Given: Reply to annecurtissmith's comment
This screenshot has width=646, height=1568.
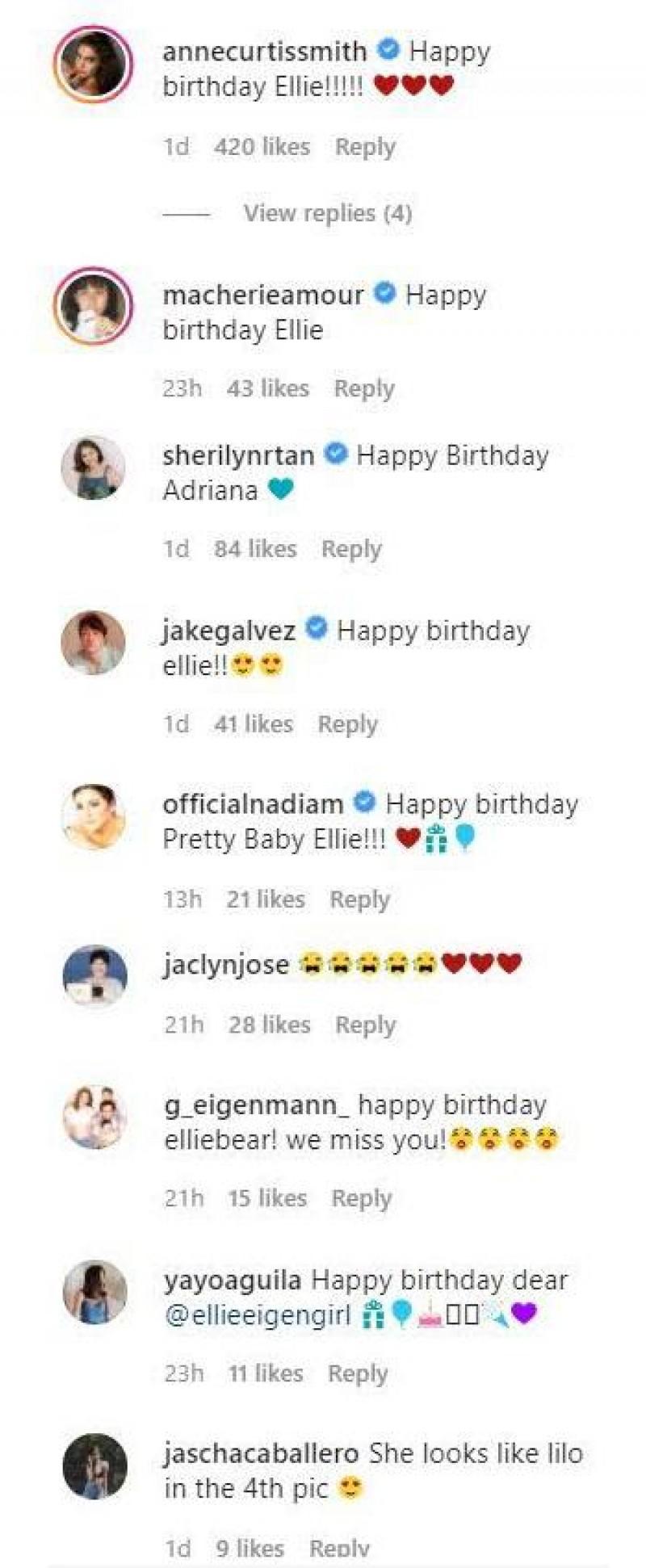Looking at the screenshot, I should point(365,147).
